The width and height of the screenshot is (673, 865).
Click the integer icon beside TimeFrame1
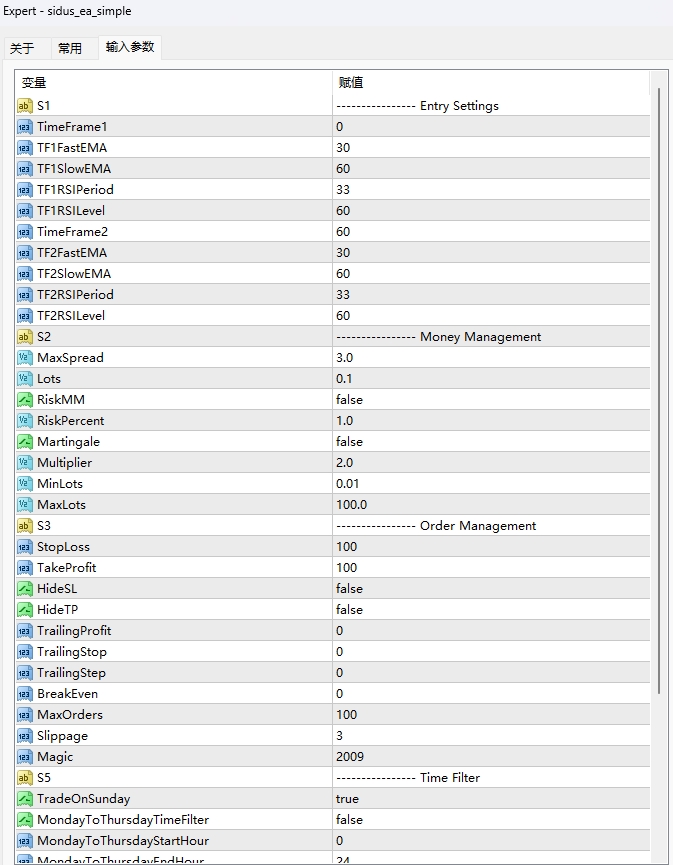(24, 127)
